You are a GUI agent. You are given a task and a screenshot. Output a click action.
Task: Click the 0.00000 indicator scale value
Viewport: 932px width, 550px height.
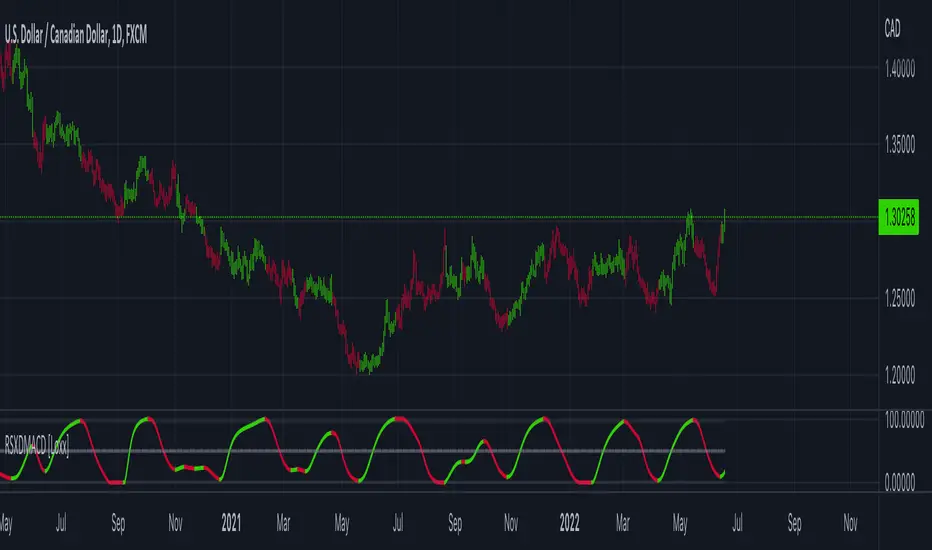[x=900, y=483]
